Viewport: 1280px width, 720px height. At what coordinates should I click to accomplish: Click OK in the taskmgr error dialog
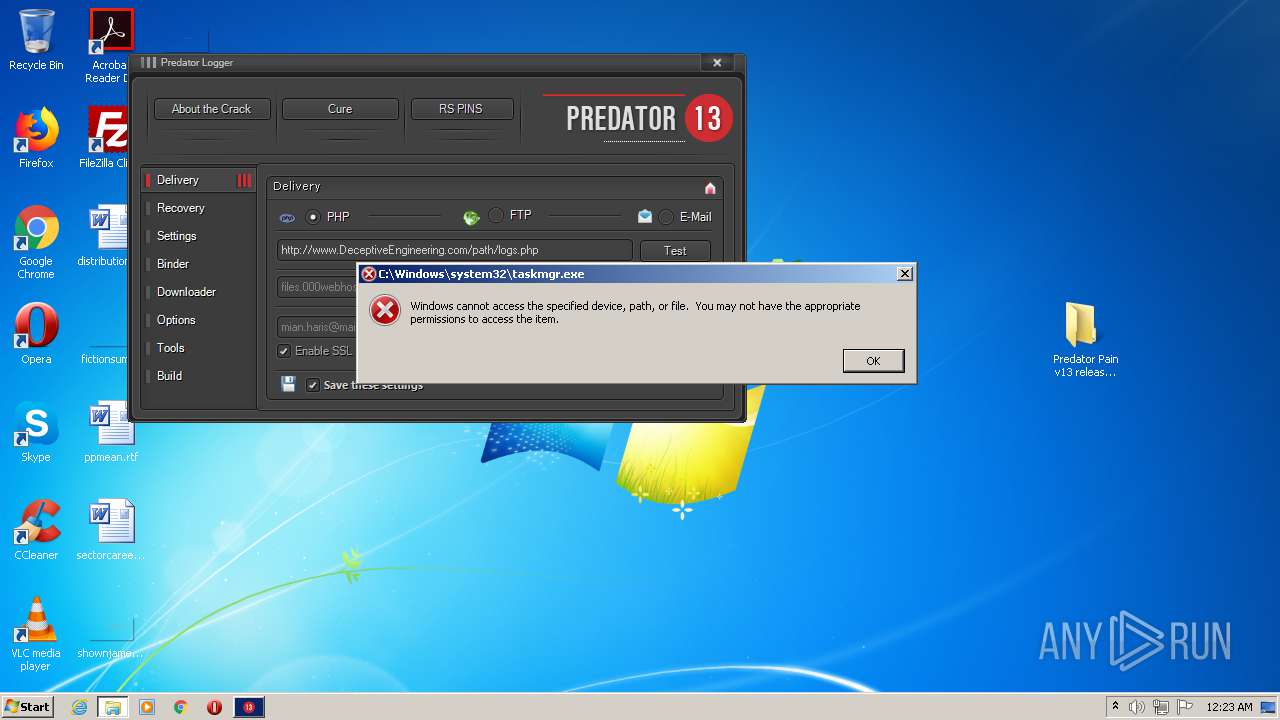pos(873,361)
